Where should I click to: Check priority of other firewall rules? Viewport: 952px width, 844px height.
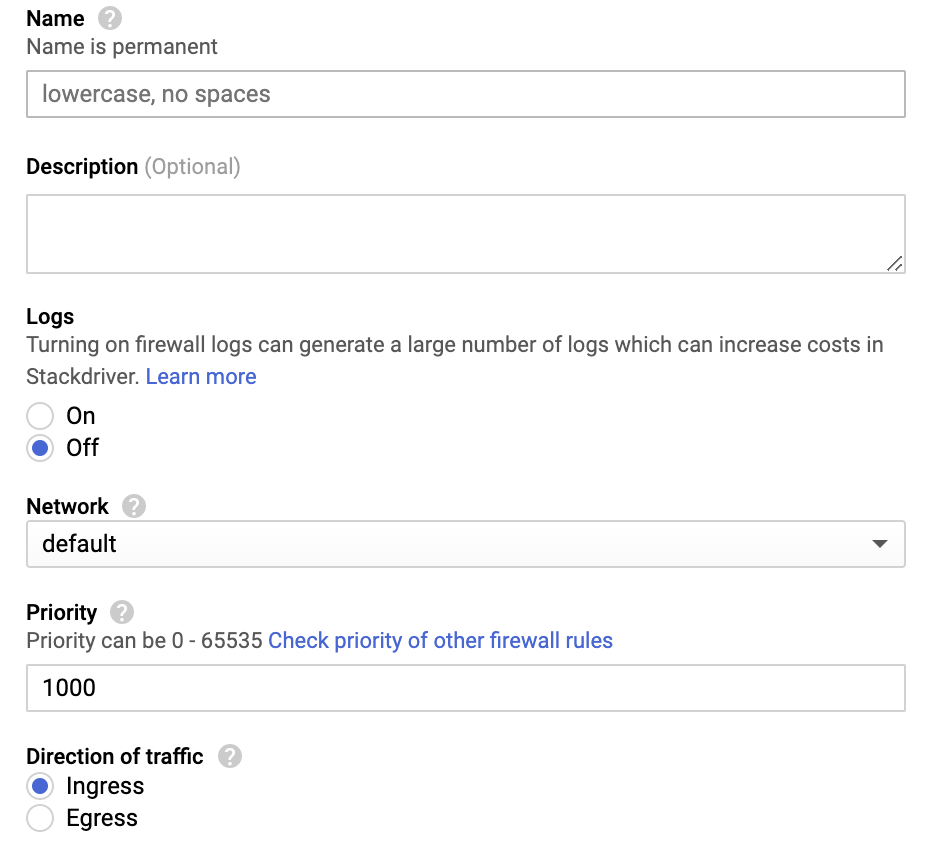(440, 641)
